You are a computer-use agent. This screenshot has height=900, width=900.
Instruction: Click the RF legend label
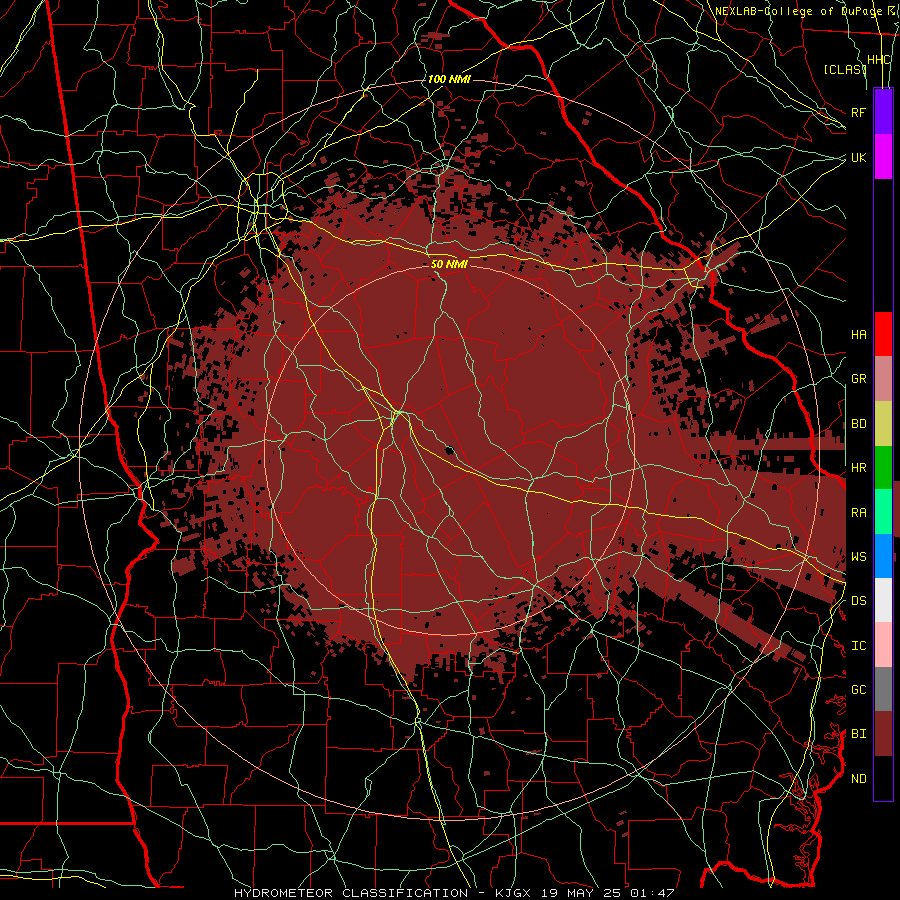[859, 112]
